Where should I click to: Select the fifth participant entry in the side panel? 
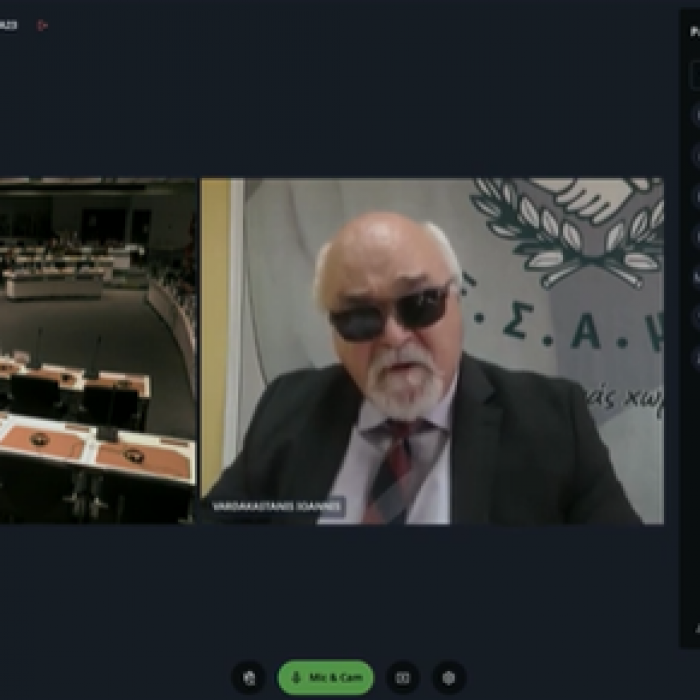(696, 277)
